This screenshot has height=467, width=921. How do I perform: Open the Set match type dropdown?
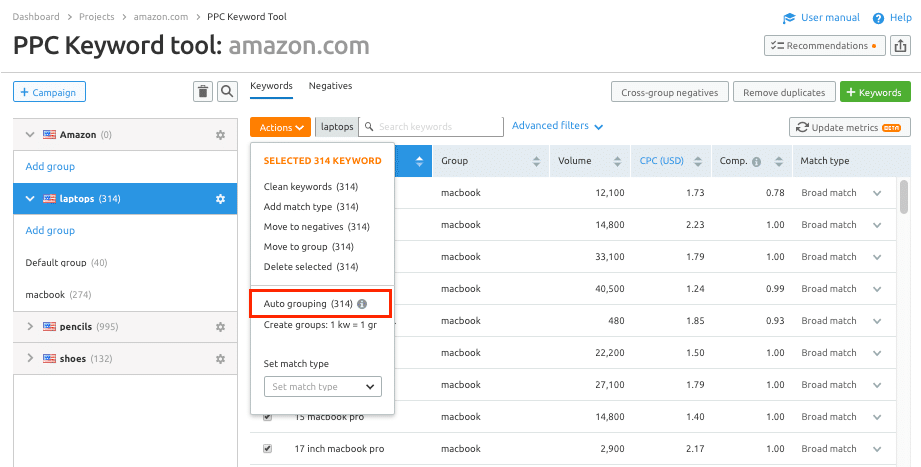point(322,387)
